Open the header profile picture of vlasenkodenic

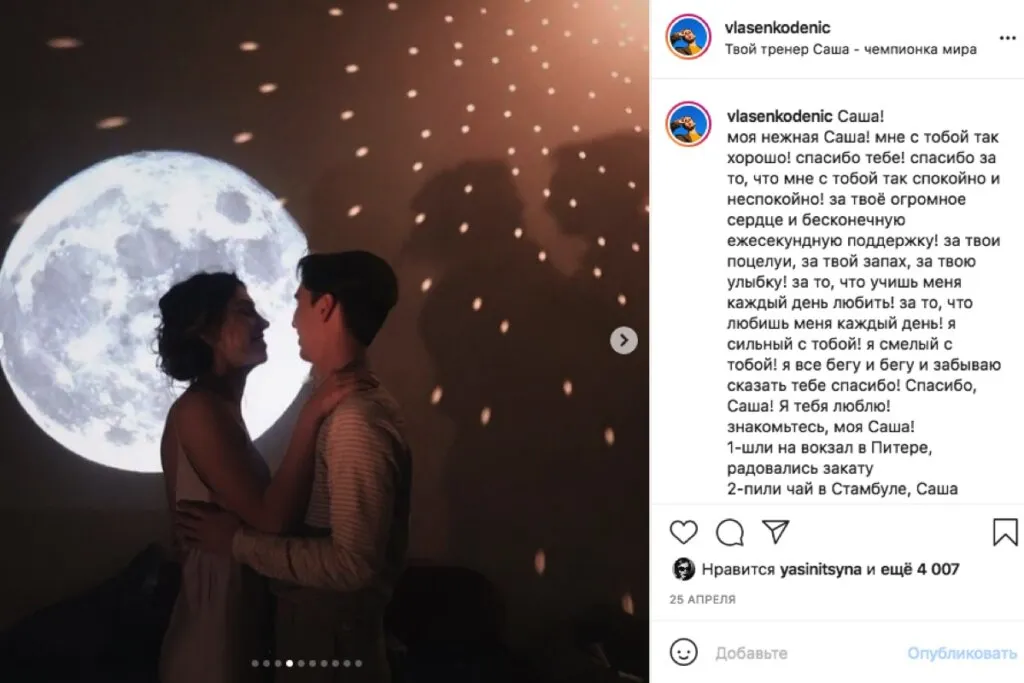[x=688, y=37]
